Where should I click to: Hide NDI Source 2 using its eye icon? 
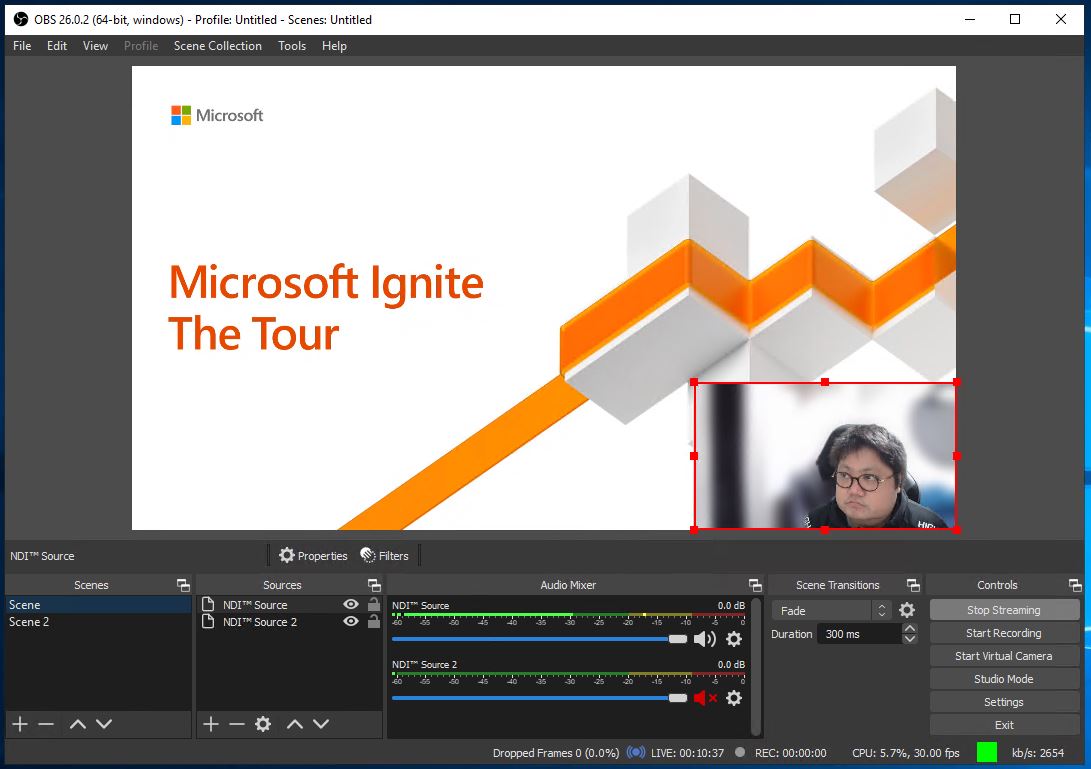(x=351, y=621)
